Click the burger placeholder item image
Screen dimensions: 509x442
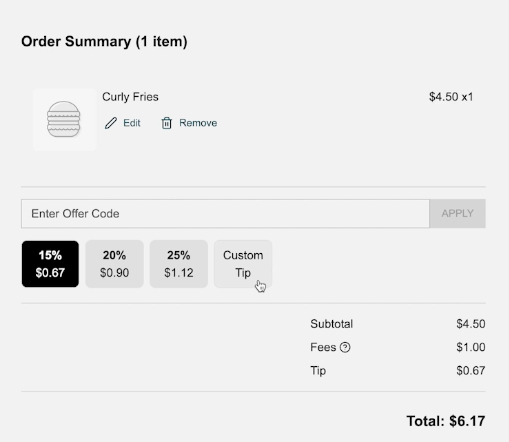64,120
